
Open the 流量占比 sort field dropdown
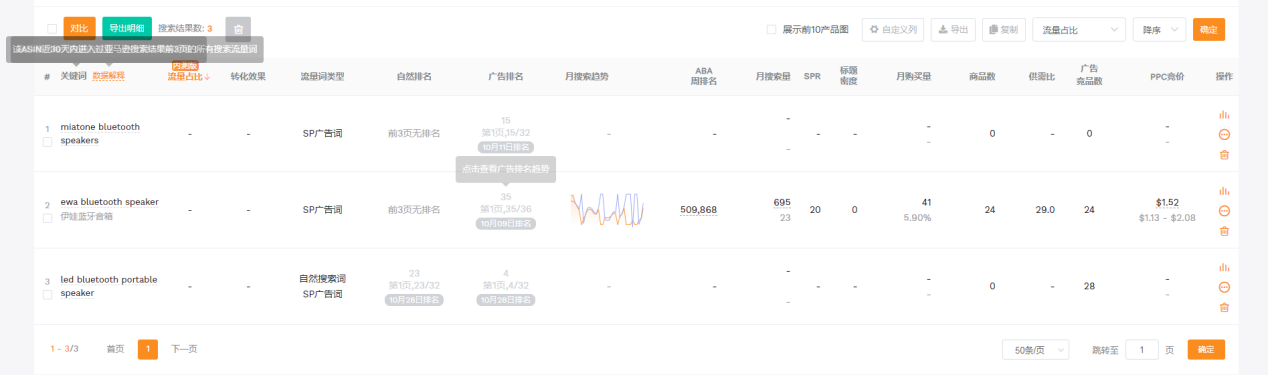pyautogui.click(x=1079, y=29)
